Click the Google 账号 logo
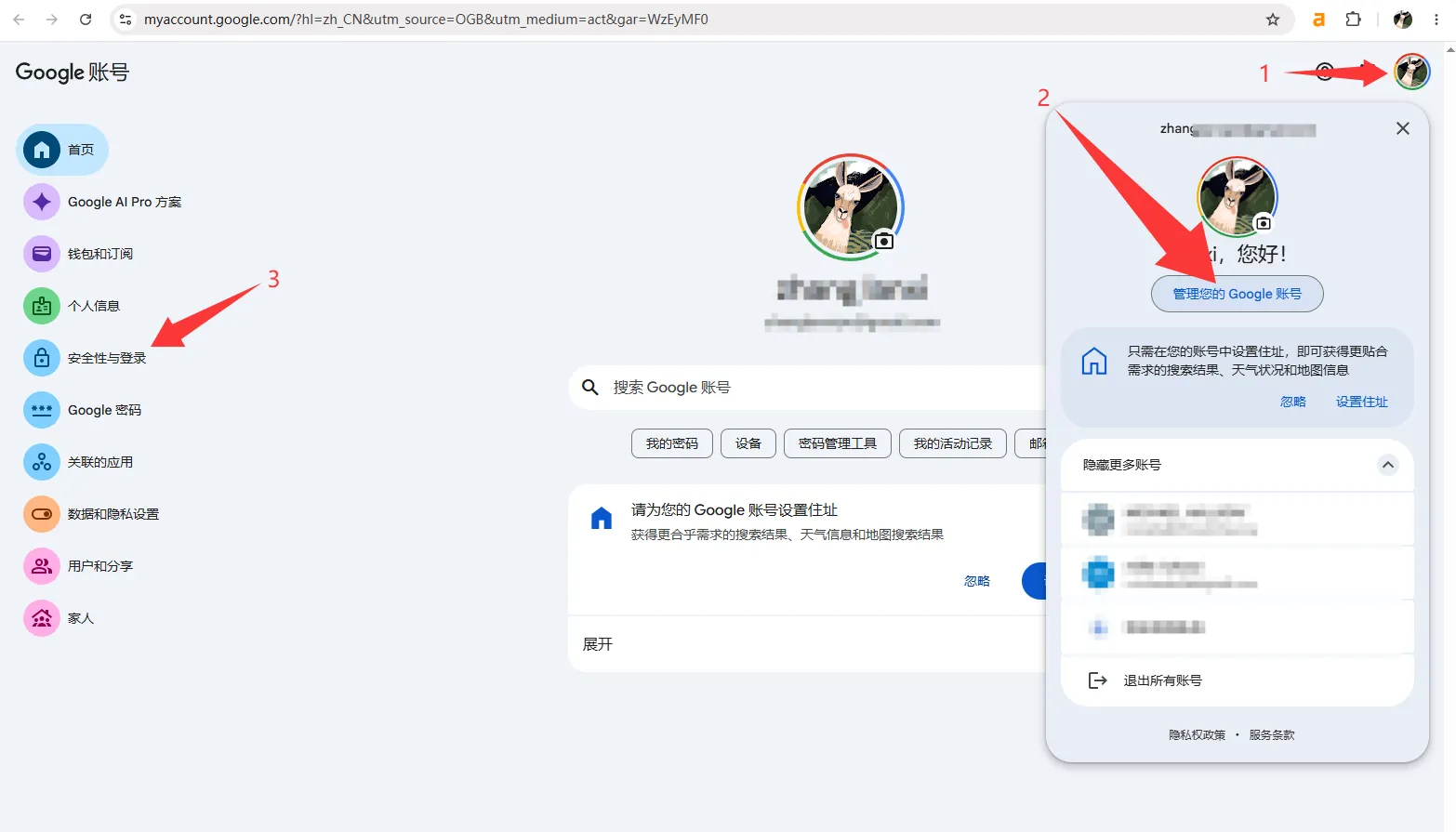This screenshot has height=832, width=1456. pyautogui.click(x=73, y=72)
